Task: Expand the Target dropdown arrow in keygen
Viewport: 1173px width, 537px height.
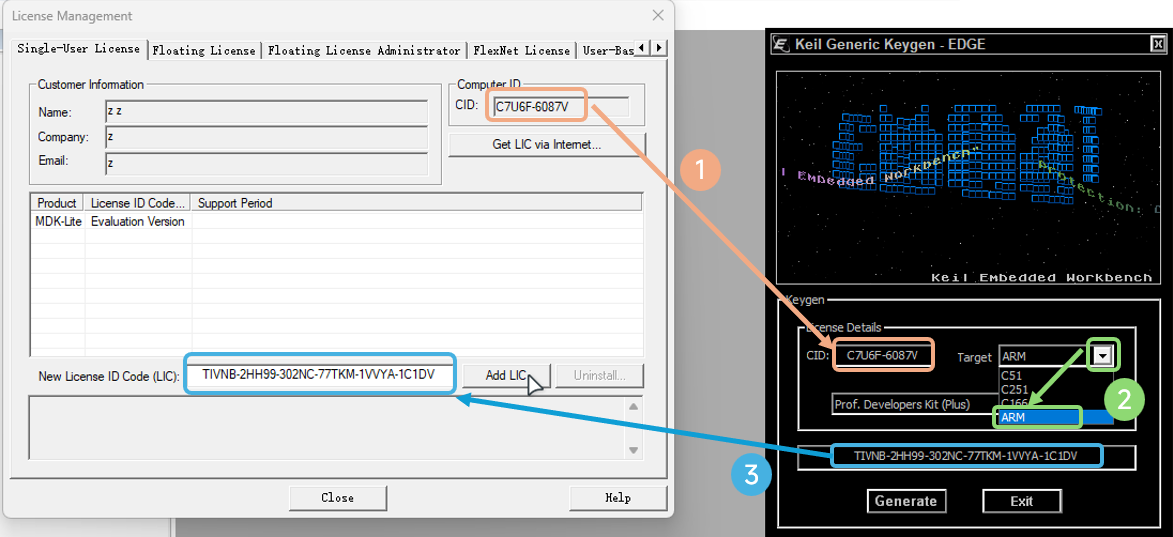Action: (x=1102, y=357)
